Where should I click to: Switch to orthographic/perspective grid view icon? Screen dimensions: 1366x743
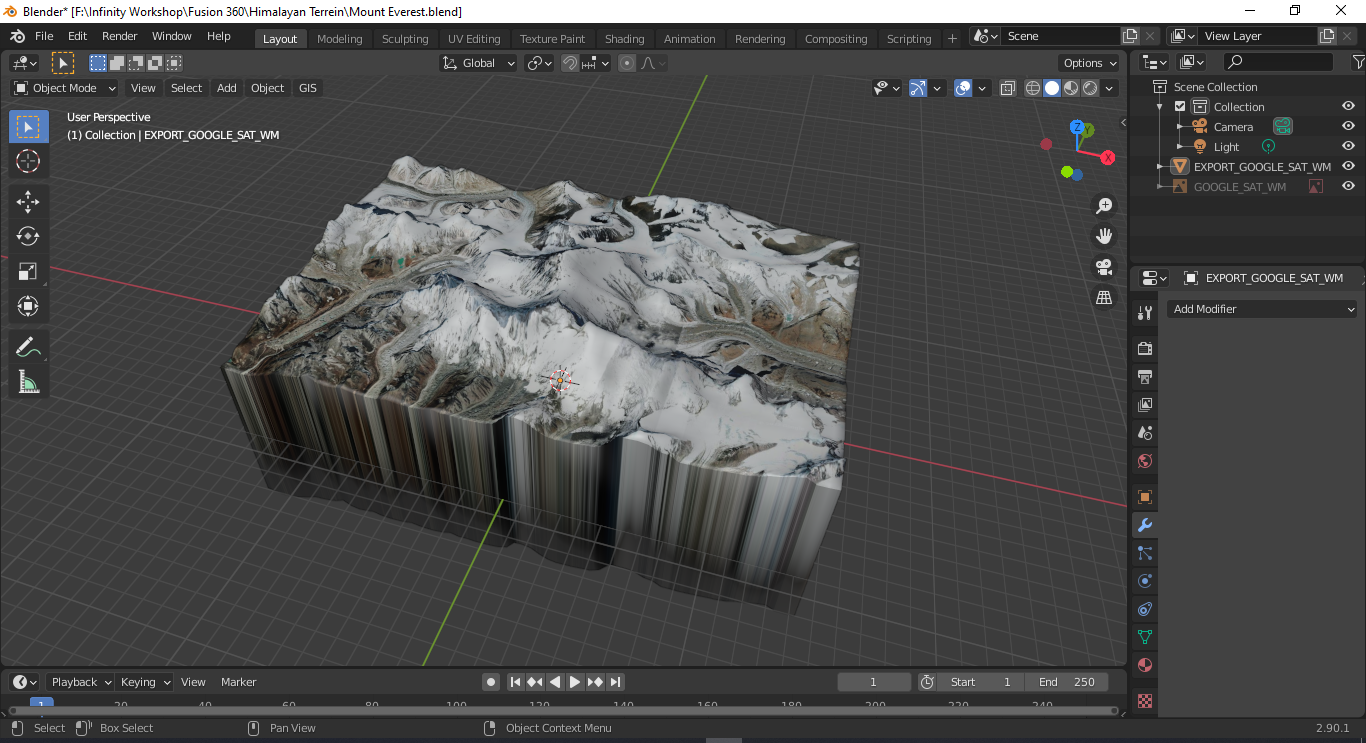[x=1104, y=298]
